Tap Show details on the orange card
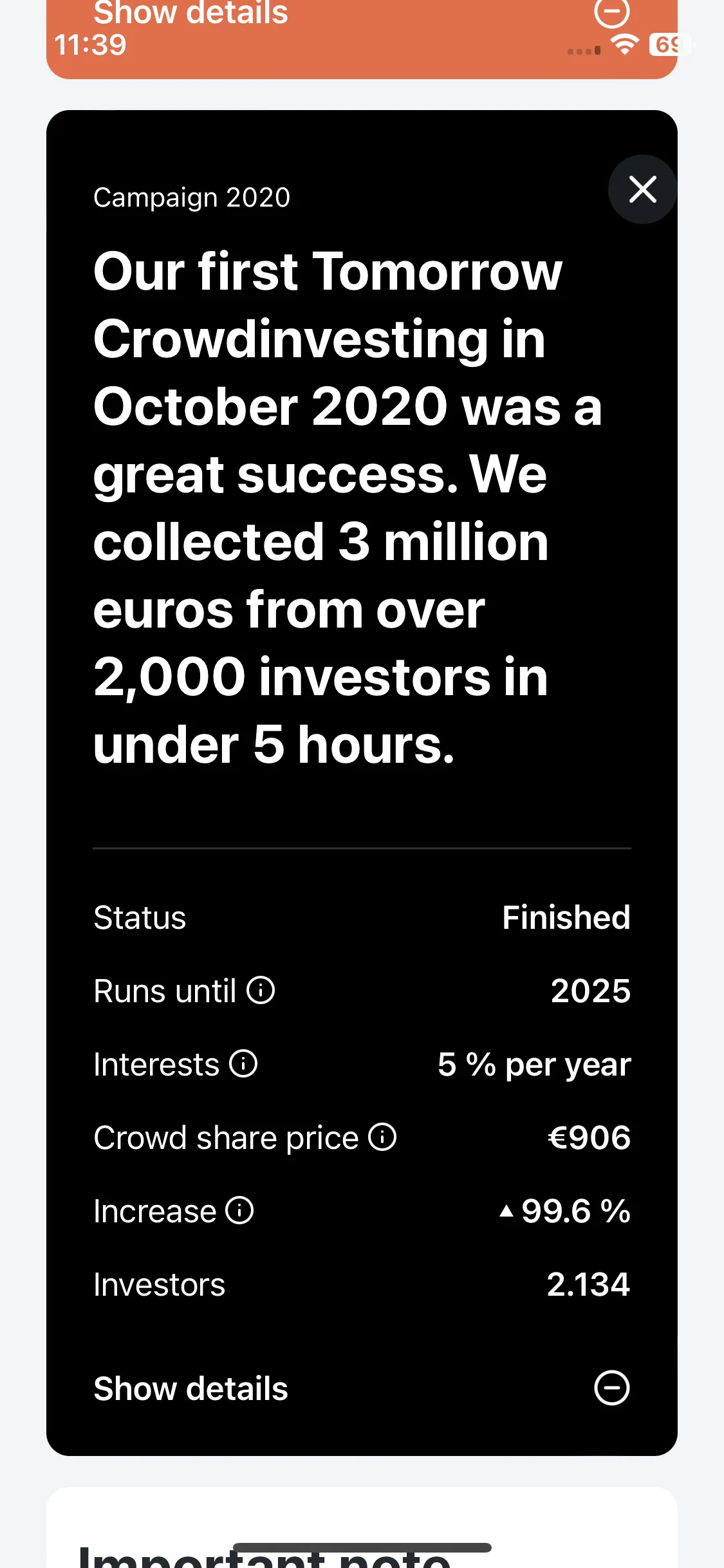 tap(190, 13)
